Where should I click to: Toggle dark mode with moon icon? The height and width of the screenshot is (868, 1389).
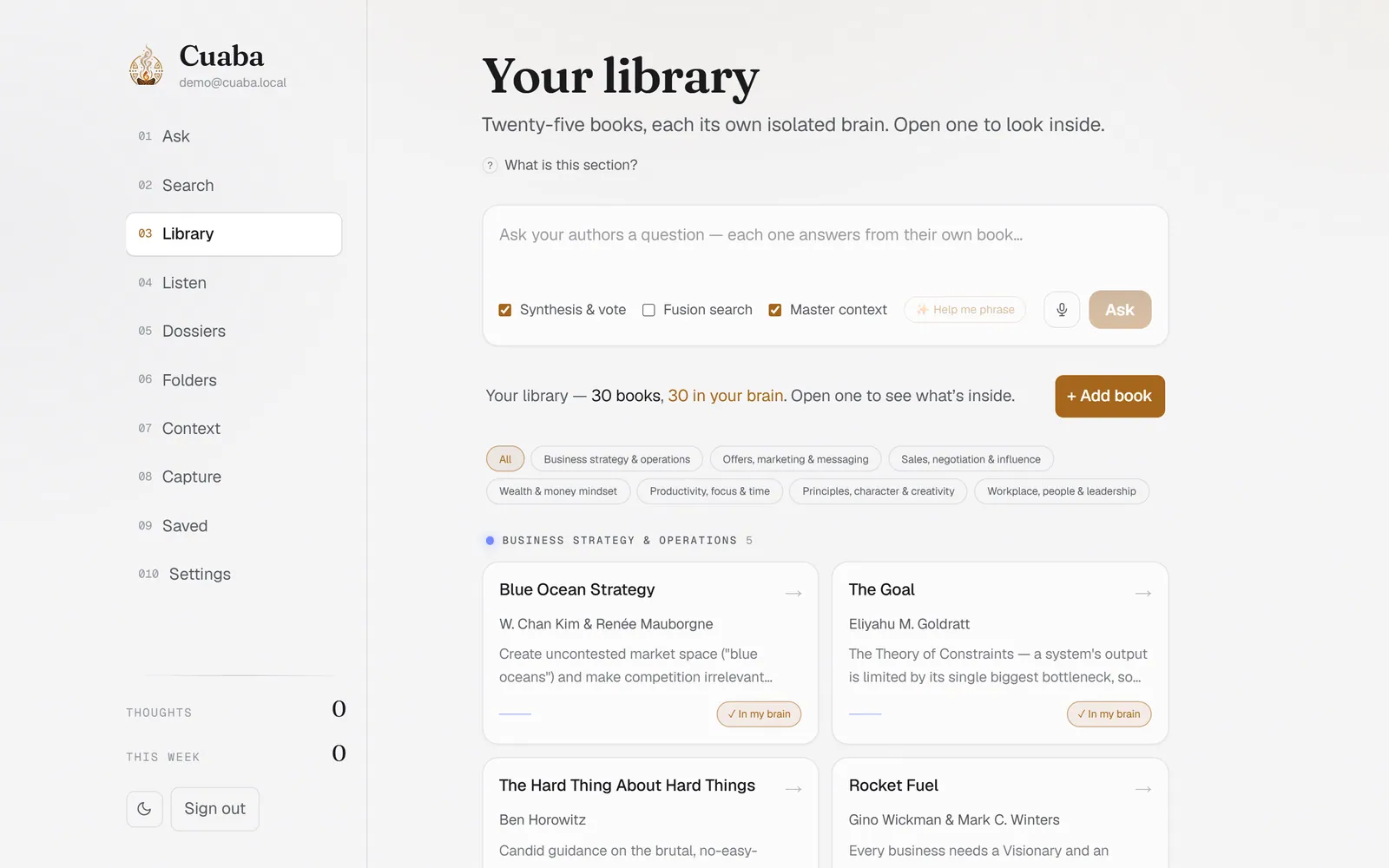(144, 809)
